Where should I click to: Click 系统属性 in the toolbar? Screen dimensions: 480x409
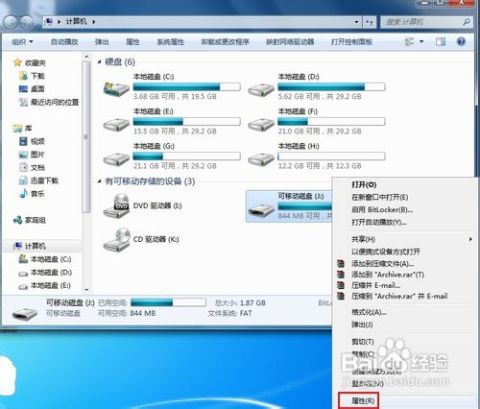170,42
